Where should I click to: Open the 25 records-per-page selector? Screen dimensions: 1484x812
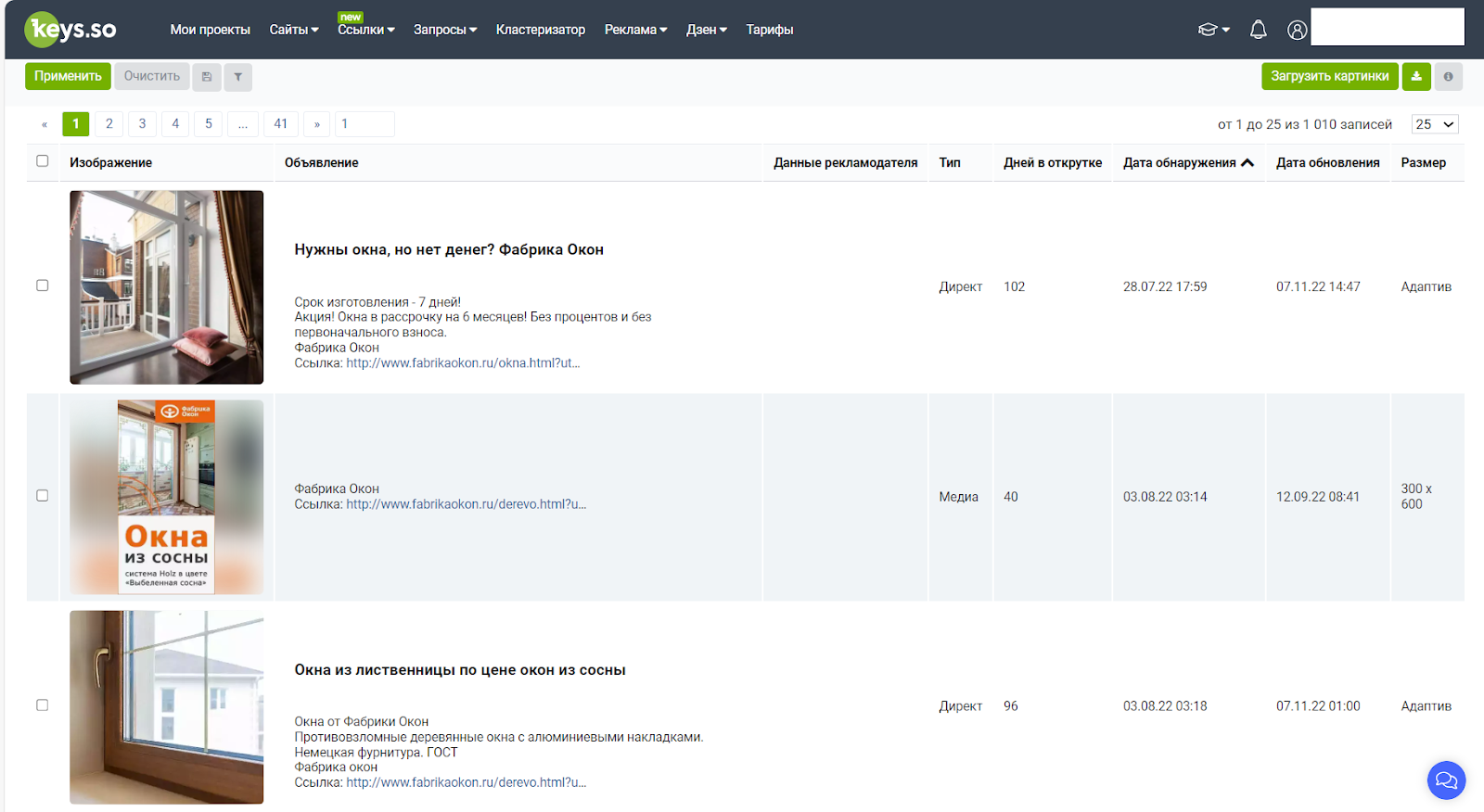coord(1435,124)
